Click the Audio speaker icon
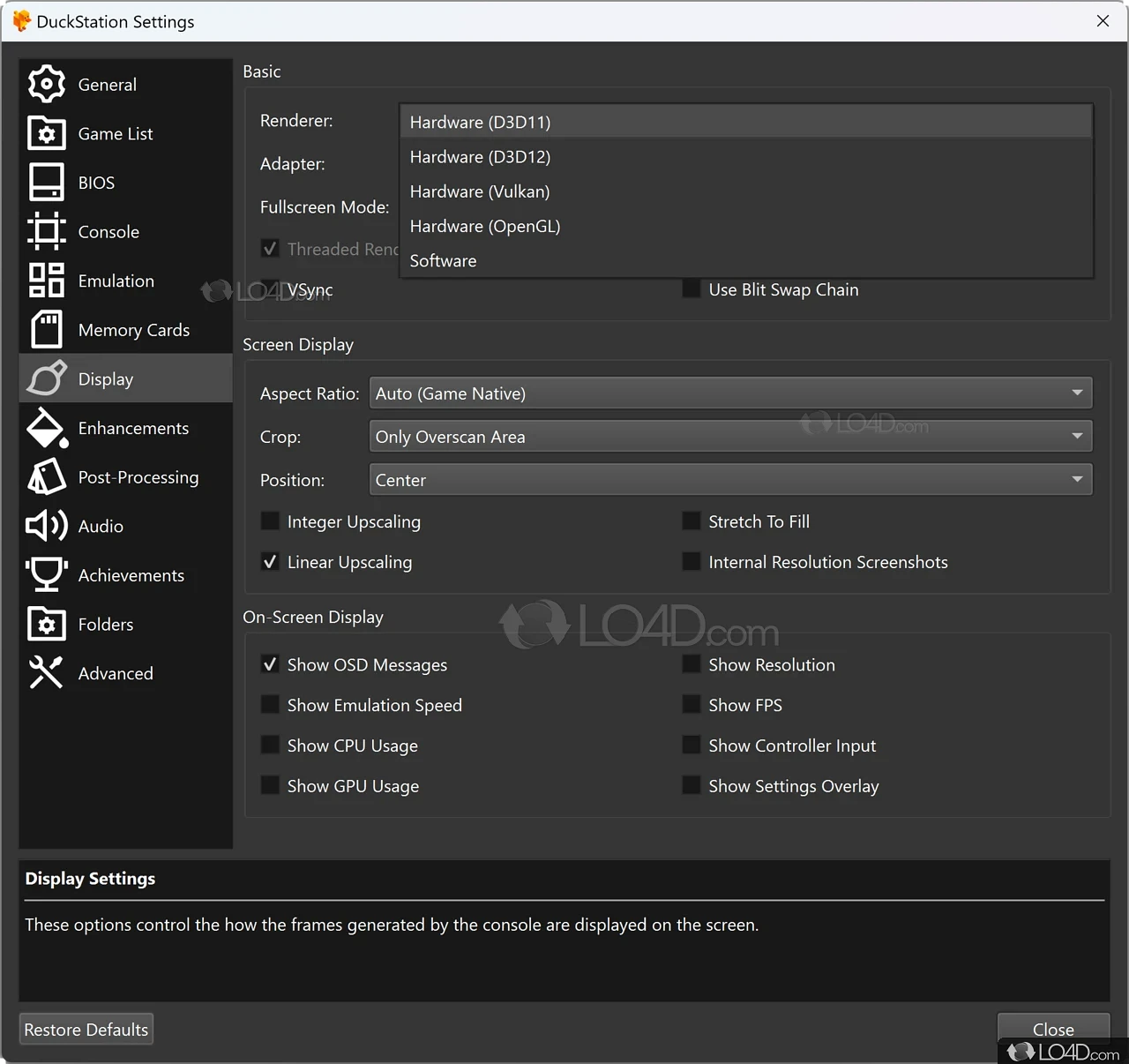The width and height of the screenshot is (1129, 1064). coord(47,526)
